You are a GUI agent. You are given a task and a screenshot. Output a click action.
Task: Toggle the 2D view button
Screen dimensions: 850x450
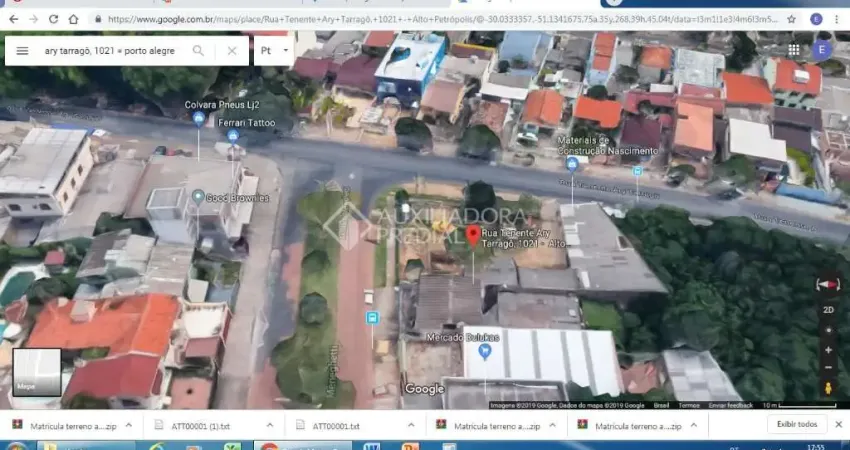click(x=828, y=310)
